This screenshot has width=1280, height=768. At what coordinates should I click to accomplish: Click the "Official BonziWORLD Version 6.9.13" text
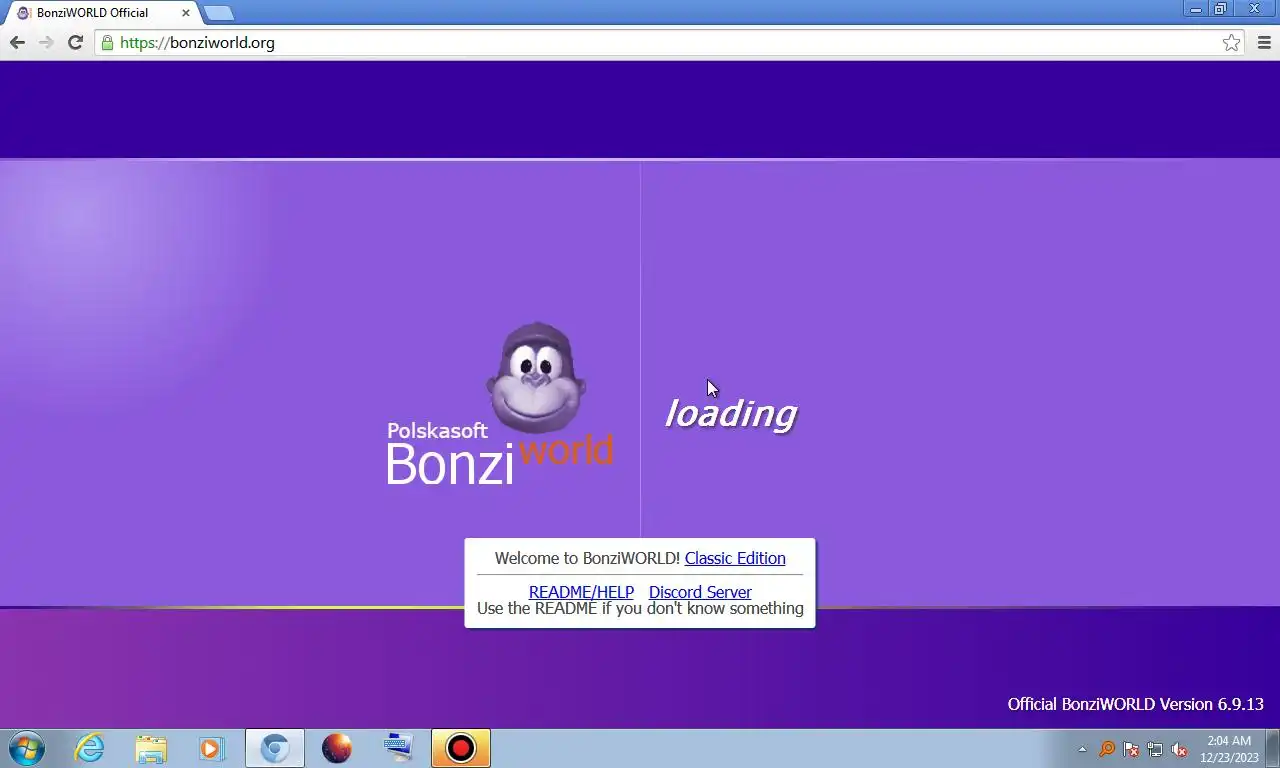(x=1135, y=704)
